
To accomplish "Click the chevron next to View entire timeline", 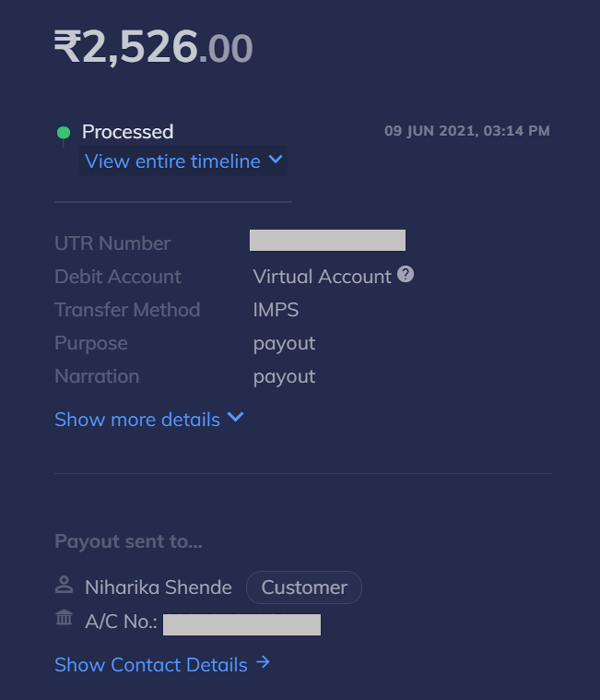I will click(x=276, y=160).
